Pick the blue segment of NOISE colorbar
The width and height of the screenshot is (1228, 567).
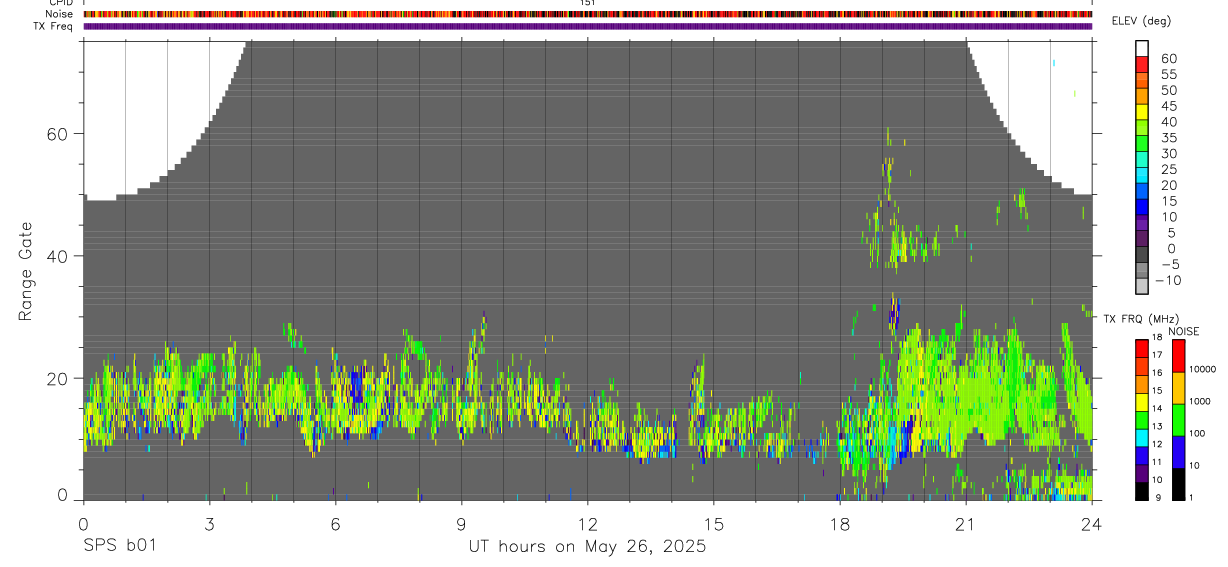[x=1179, y=451]
